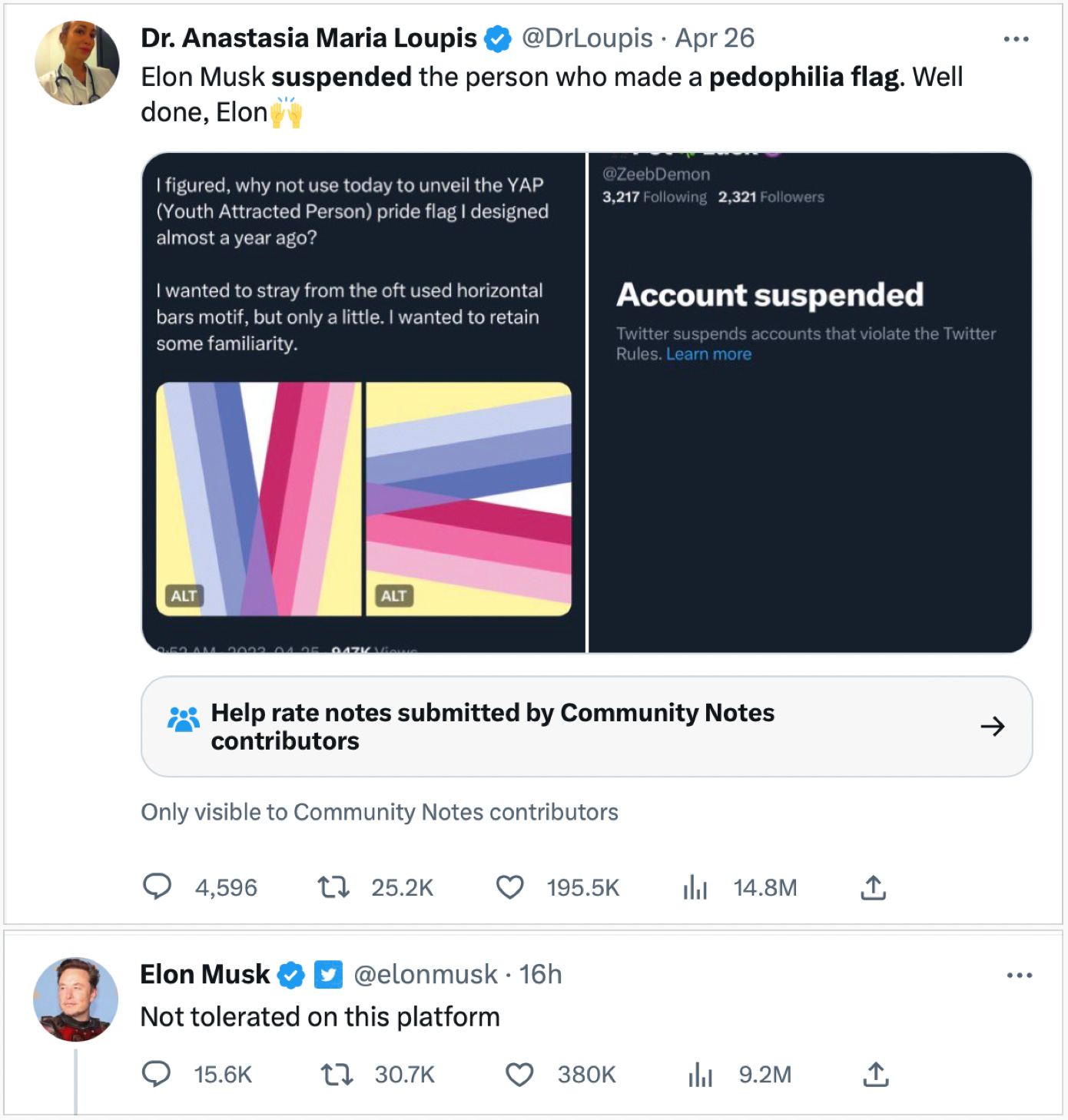
Task: Click Learn more in suspended notice
Action: pyautogui.click(x=708, y=354)
